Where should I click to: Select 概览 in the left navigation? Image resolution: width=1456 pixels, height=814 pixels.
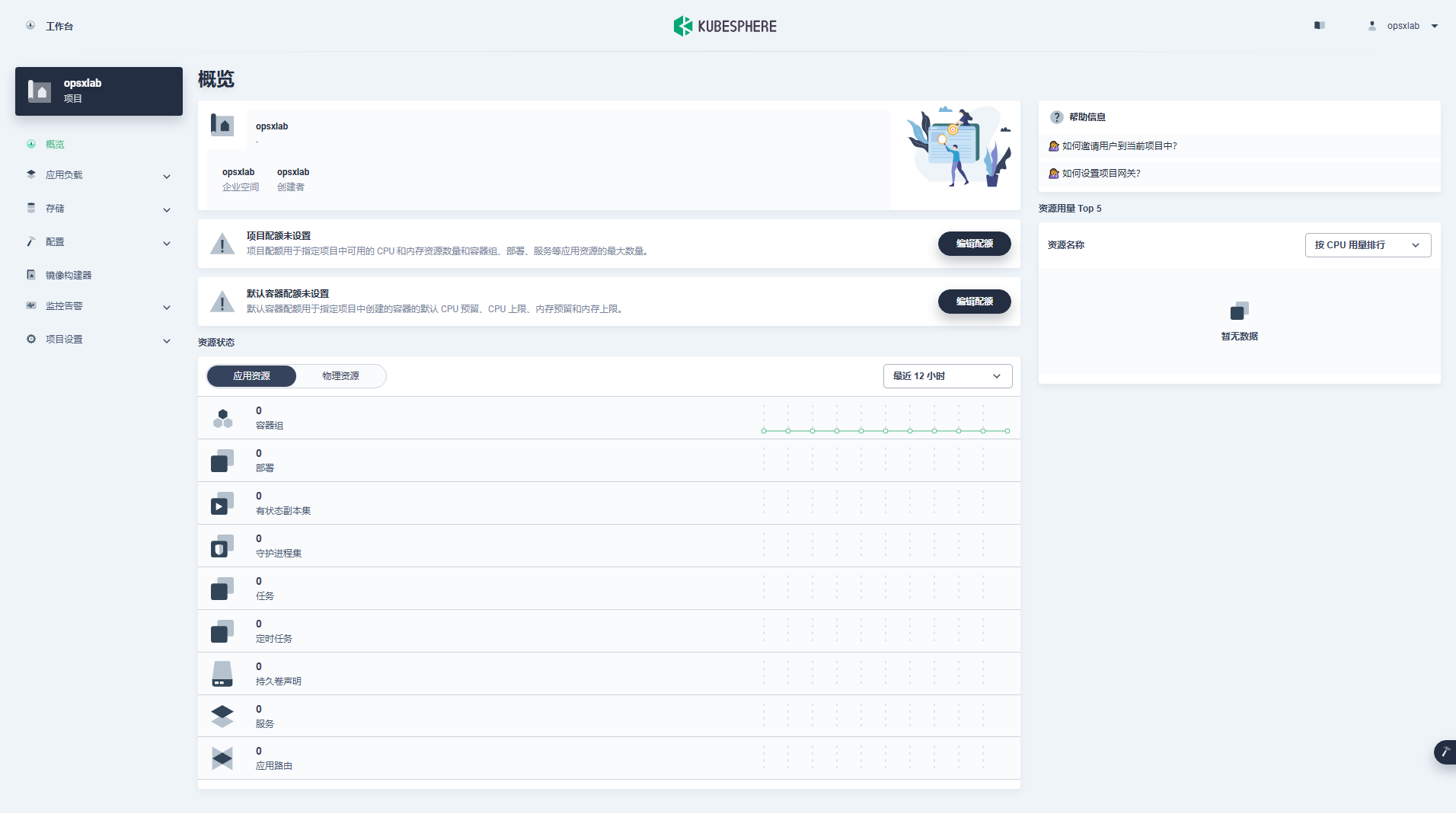[x=55, y=145]
